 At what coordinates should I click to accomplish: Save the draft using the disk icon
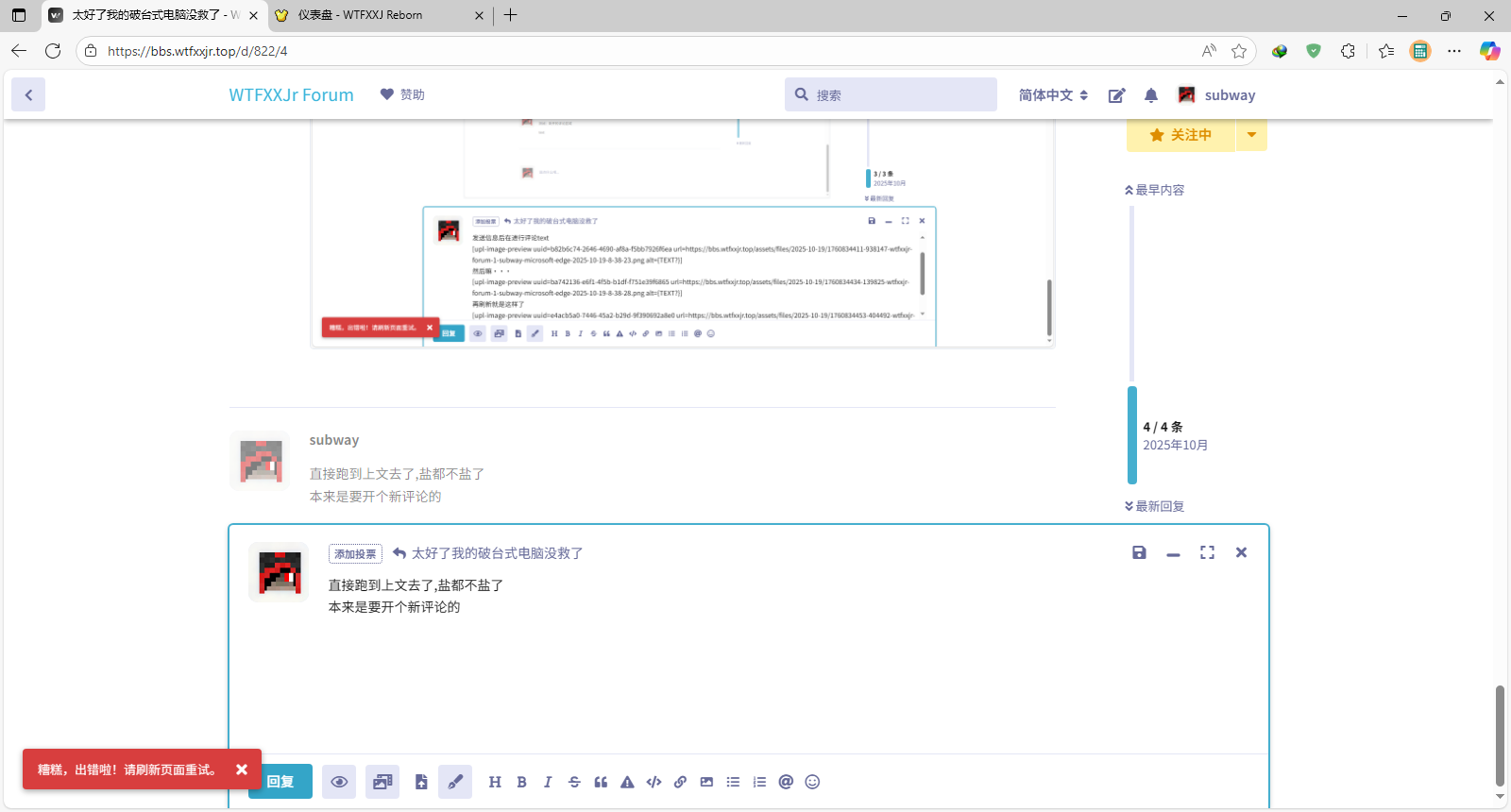(1139, 552)
